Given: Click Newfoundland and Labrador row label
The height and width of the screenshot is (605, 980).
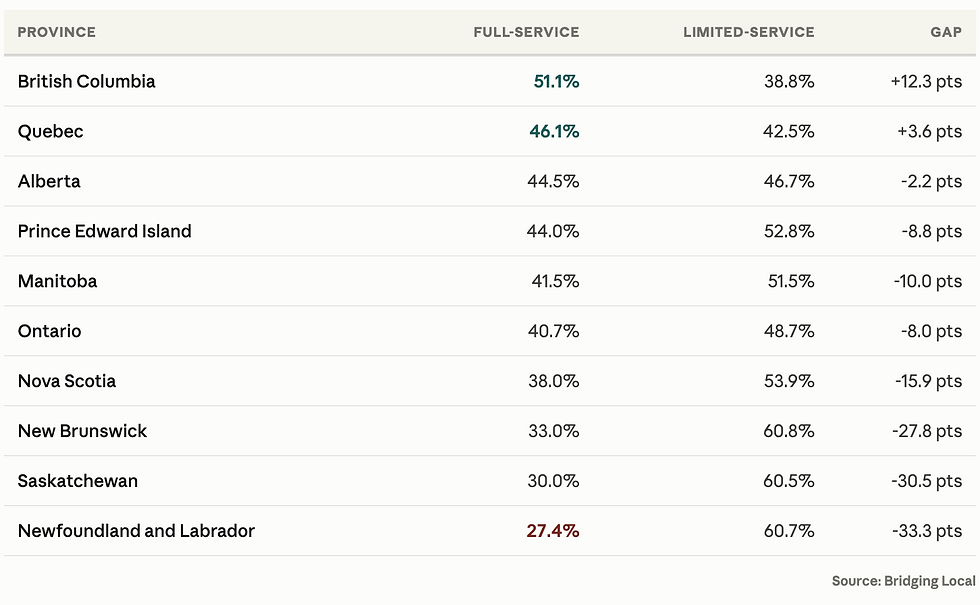Looking at the screenshot, I should (x=136, y=531).
